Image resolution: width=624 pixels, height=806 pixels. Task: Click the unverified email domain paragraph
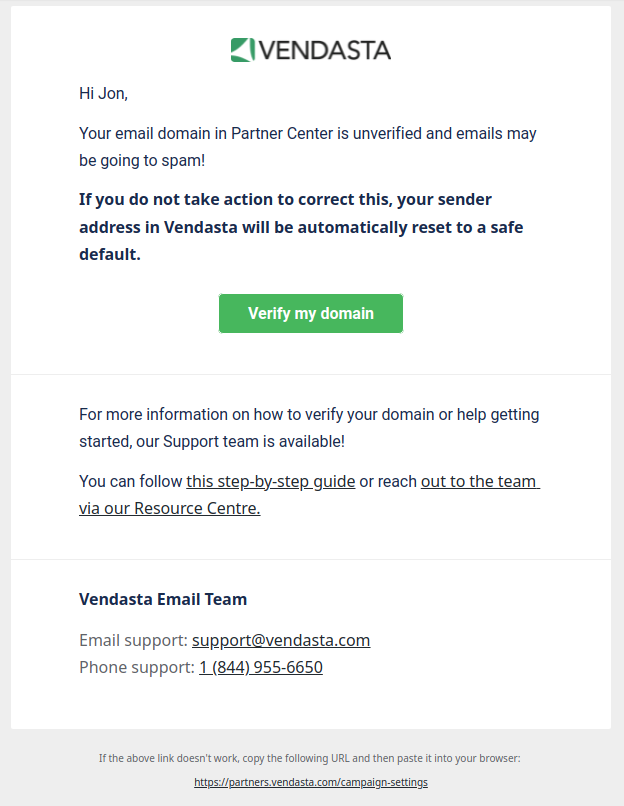(x=308, y=147)
